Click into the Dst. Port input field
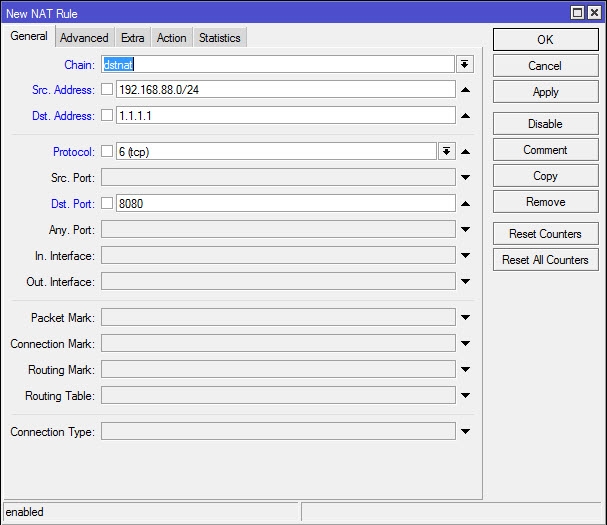 (x=285, y=204)
